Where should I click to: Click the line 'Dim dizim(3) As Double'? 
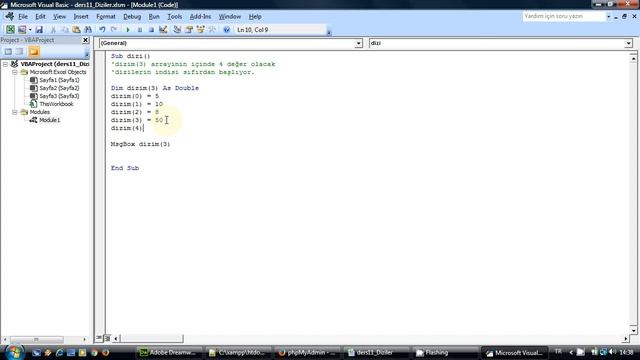[x=155, y=88]
